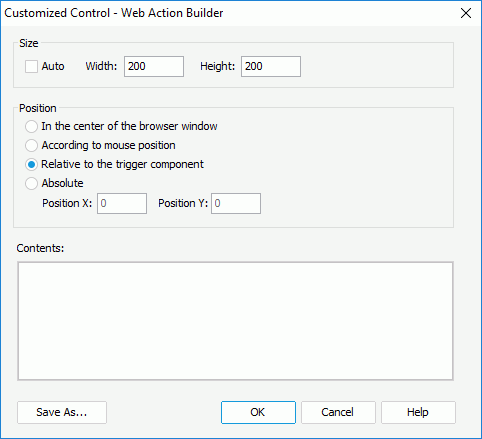The image size is (482, 439).
Task: Enable the Auto size checkbox
Action: pos(31,66)
